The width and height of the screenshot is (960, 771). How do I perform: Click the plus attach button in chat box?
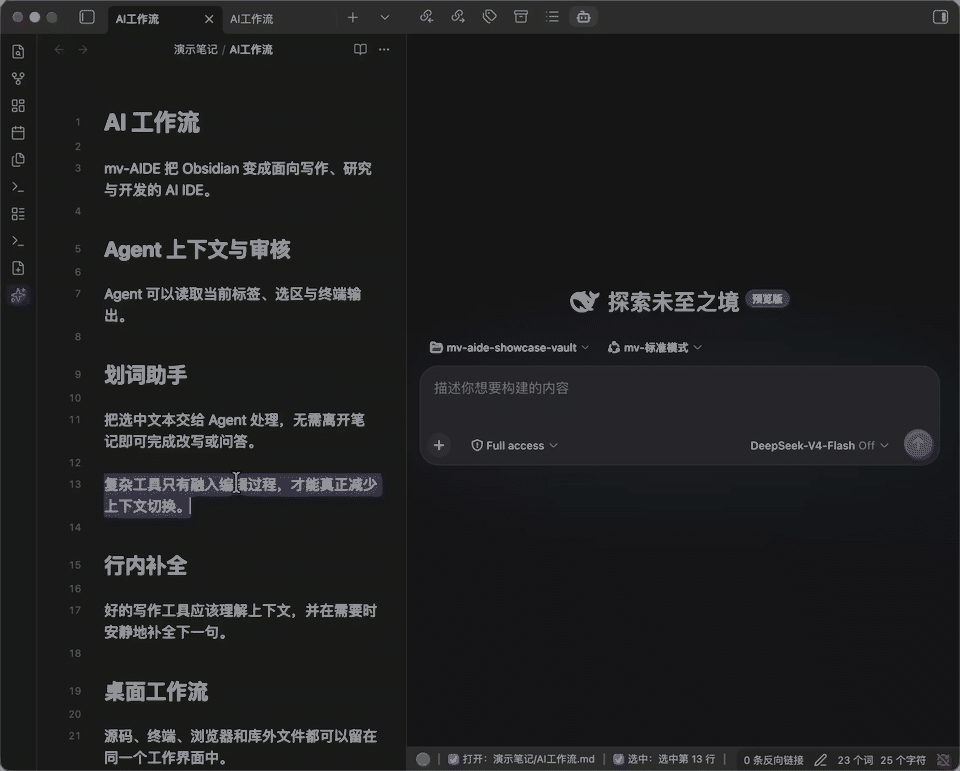coord(439,445)
